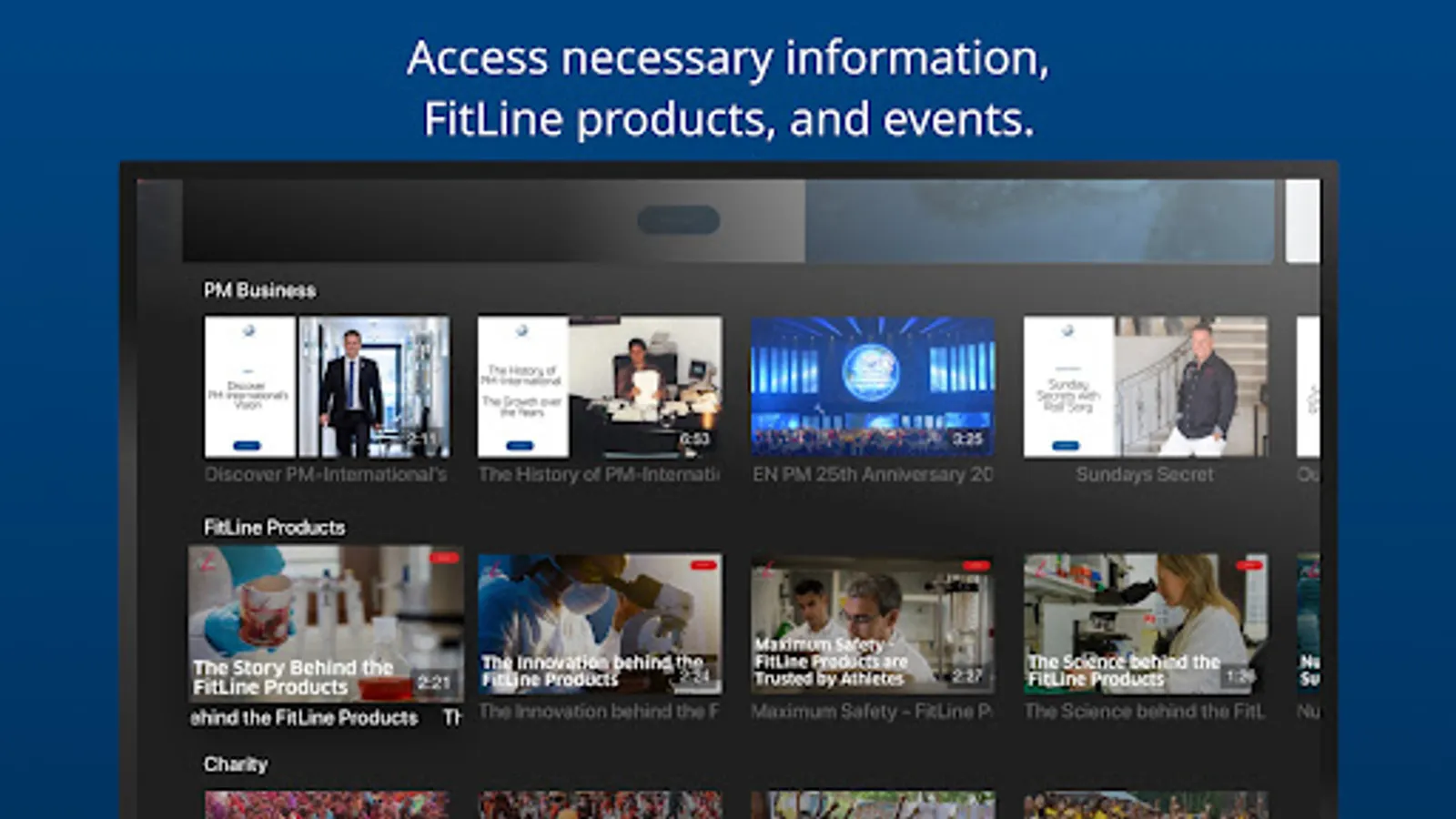Select the PM Business section heading
1456x819 pixels.
coord(259,290)
